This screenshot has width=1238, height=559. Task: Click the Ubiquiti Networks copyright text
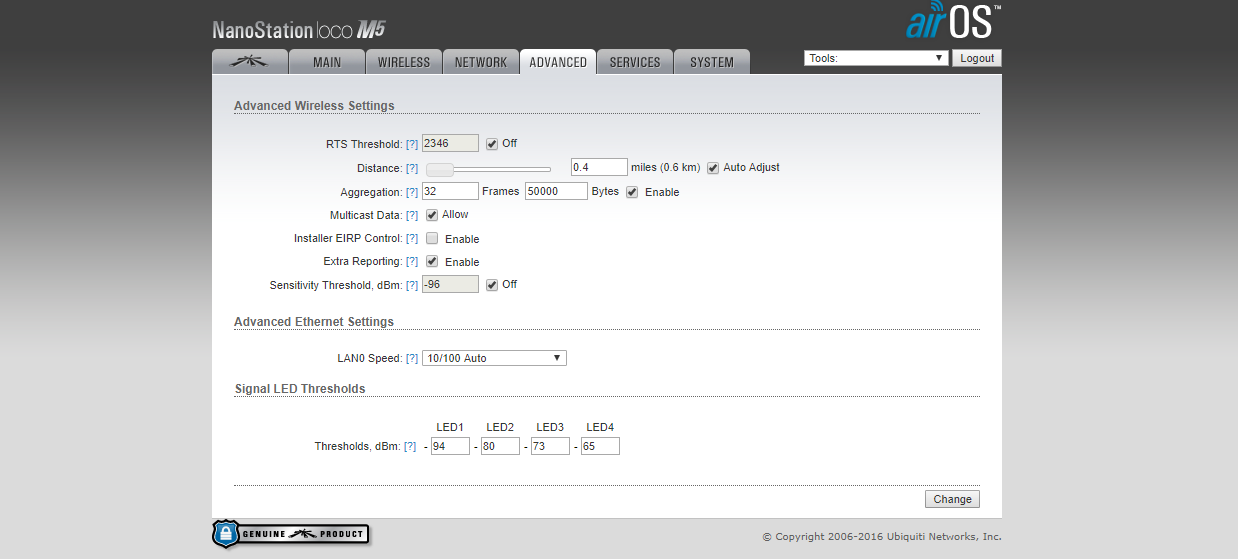tap(881, 537)
